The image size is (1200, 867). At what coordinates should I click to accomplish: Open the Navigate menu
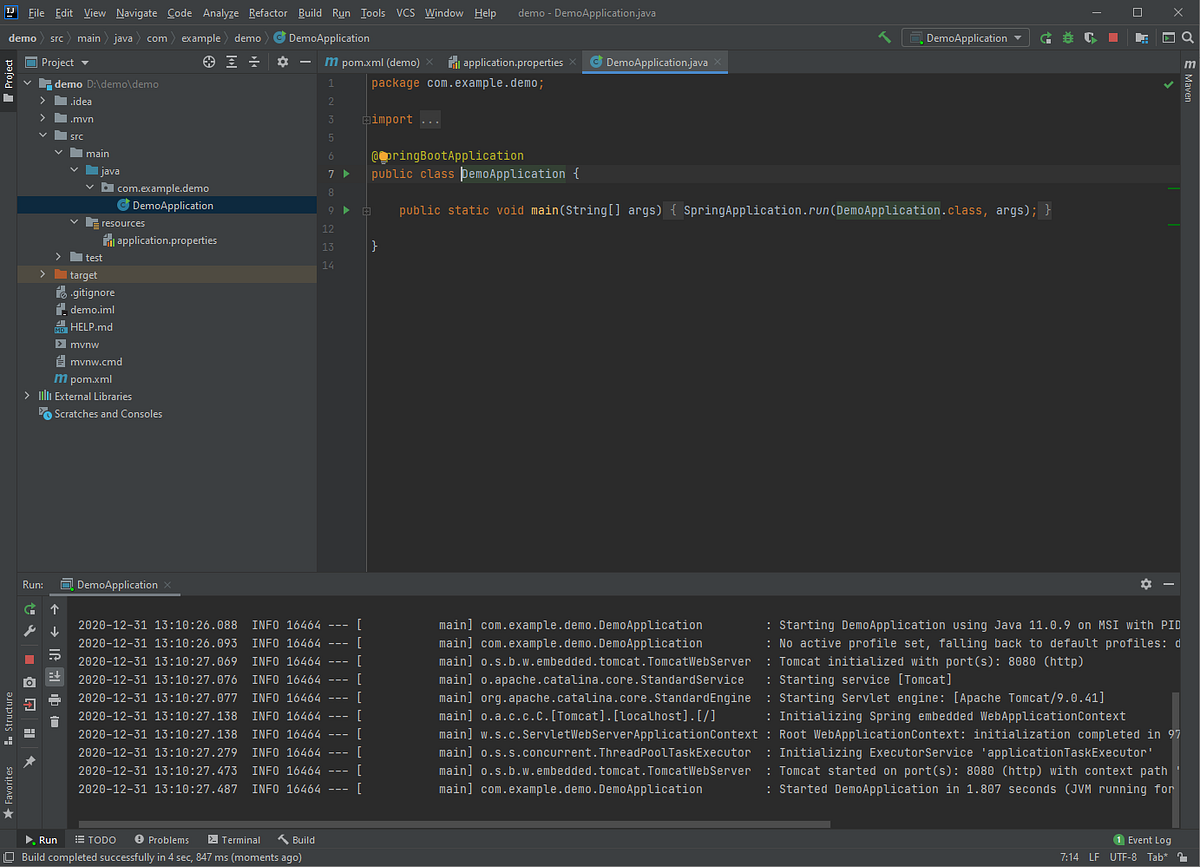(x=136, y=13)
